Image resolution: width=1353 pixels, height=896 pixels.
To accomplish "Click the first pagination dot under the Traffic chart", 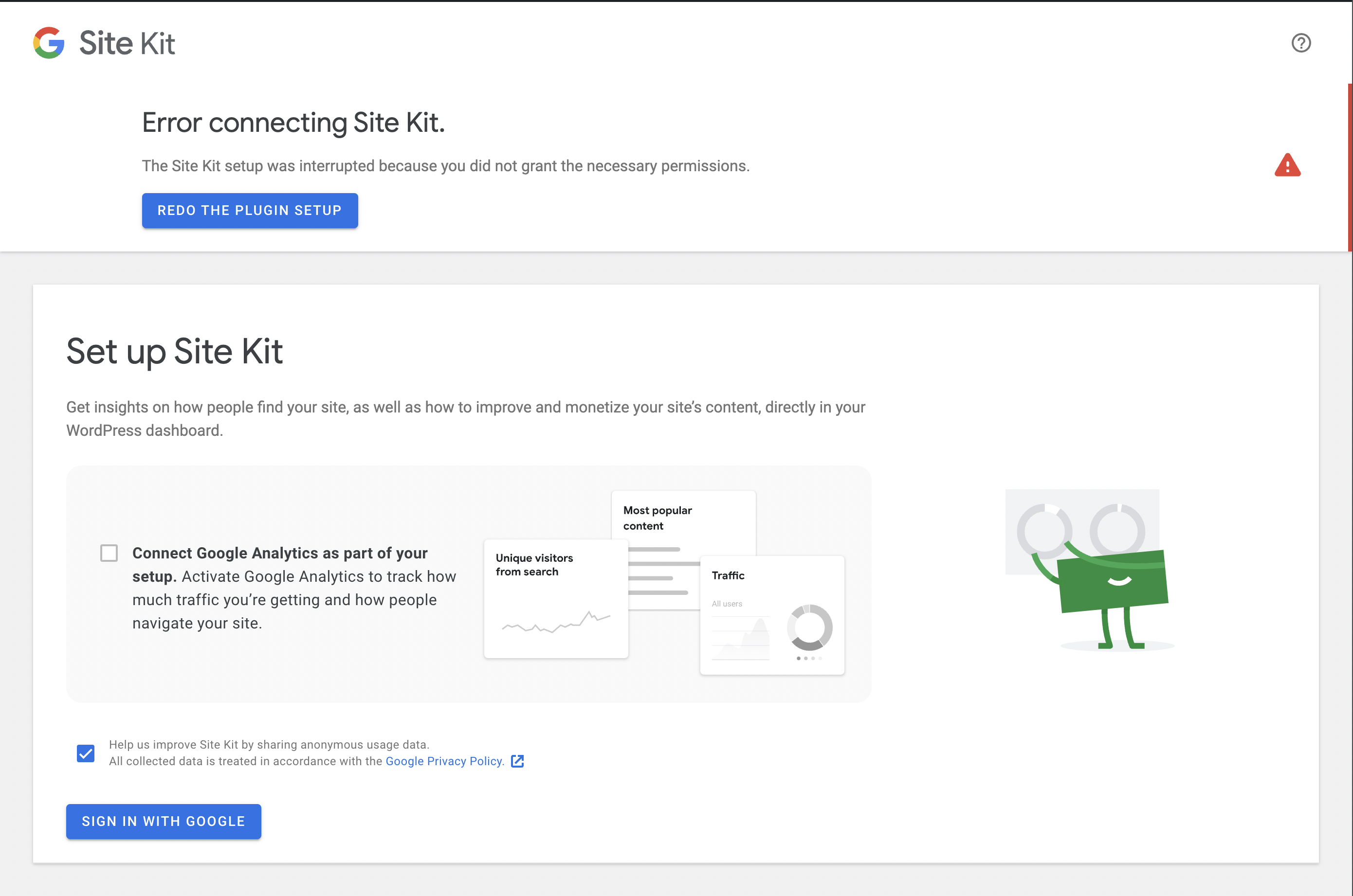I will pyautogui.click(x=799, y=658).
